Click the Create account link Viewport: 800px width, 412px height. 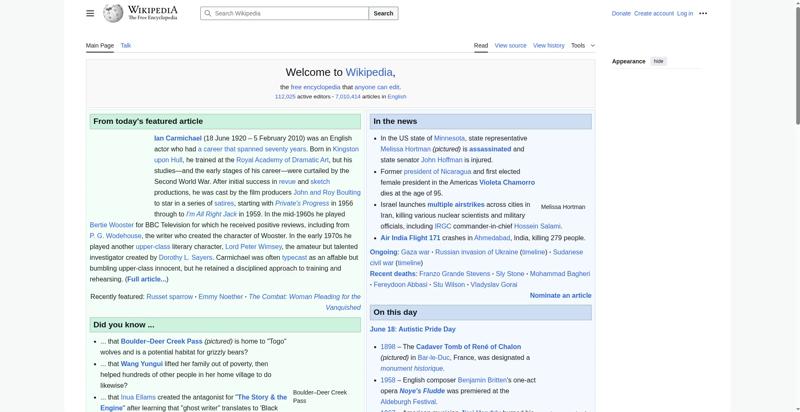(654, 13)
